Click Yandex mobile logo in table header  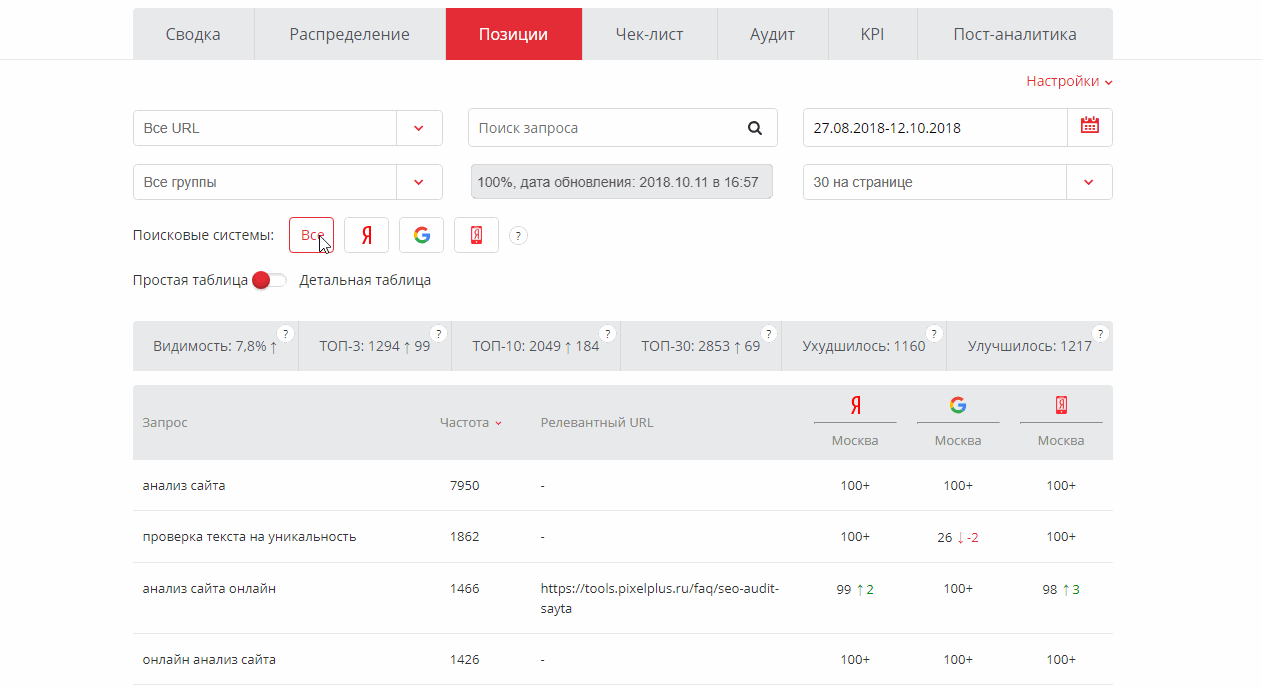(x=1061, y=405)
